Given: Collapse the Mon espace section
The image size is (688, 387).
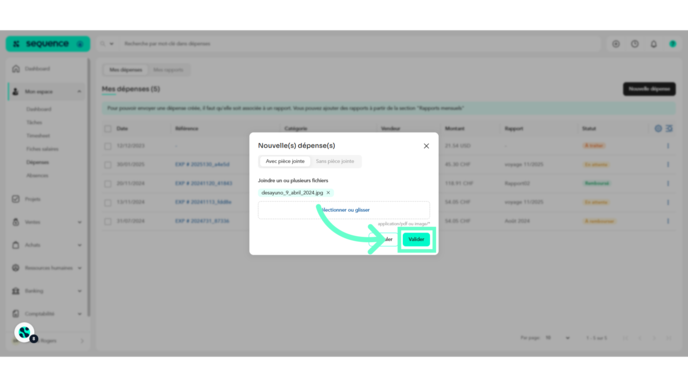Looking at the screenshot, I should [x=79, y=92].
